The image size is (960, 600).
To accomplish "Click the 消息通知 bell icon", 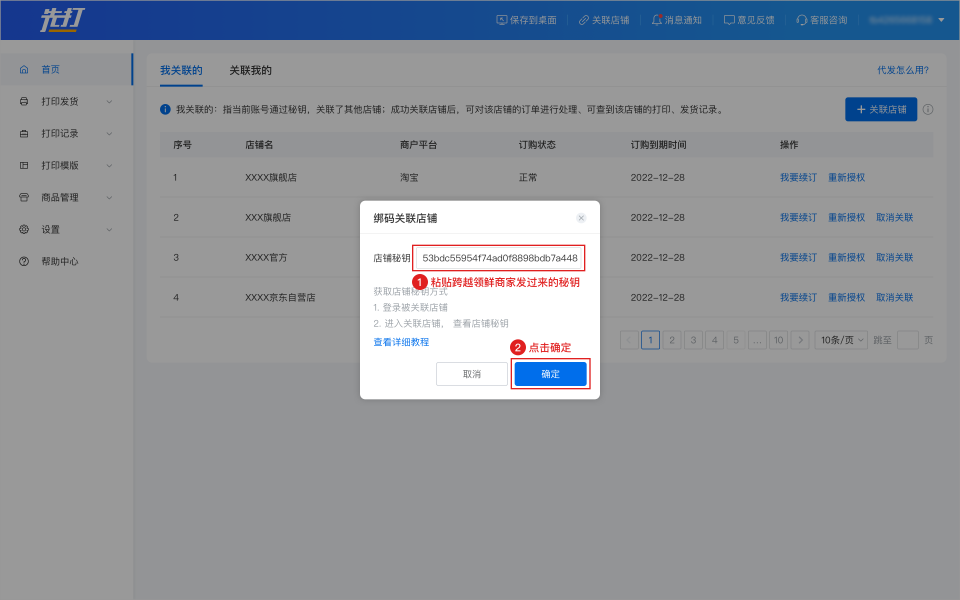I will click(657, 20).
